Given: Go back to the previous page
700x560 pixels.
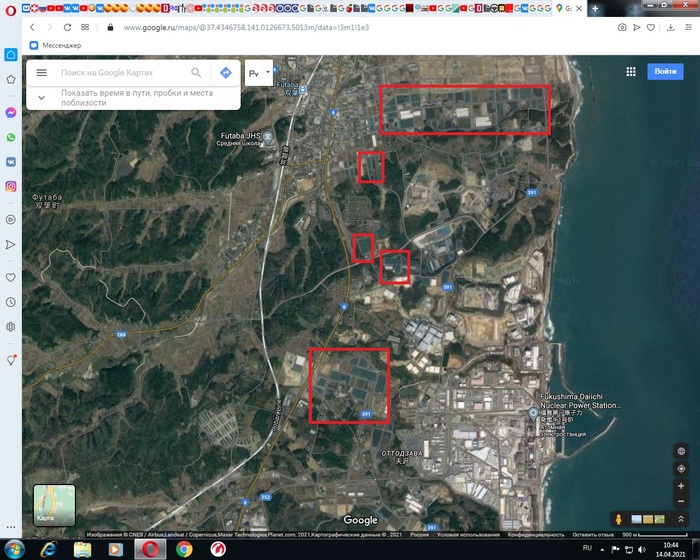Looking at the screenshot, I should tap(32, 27).
